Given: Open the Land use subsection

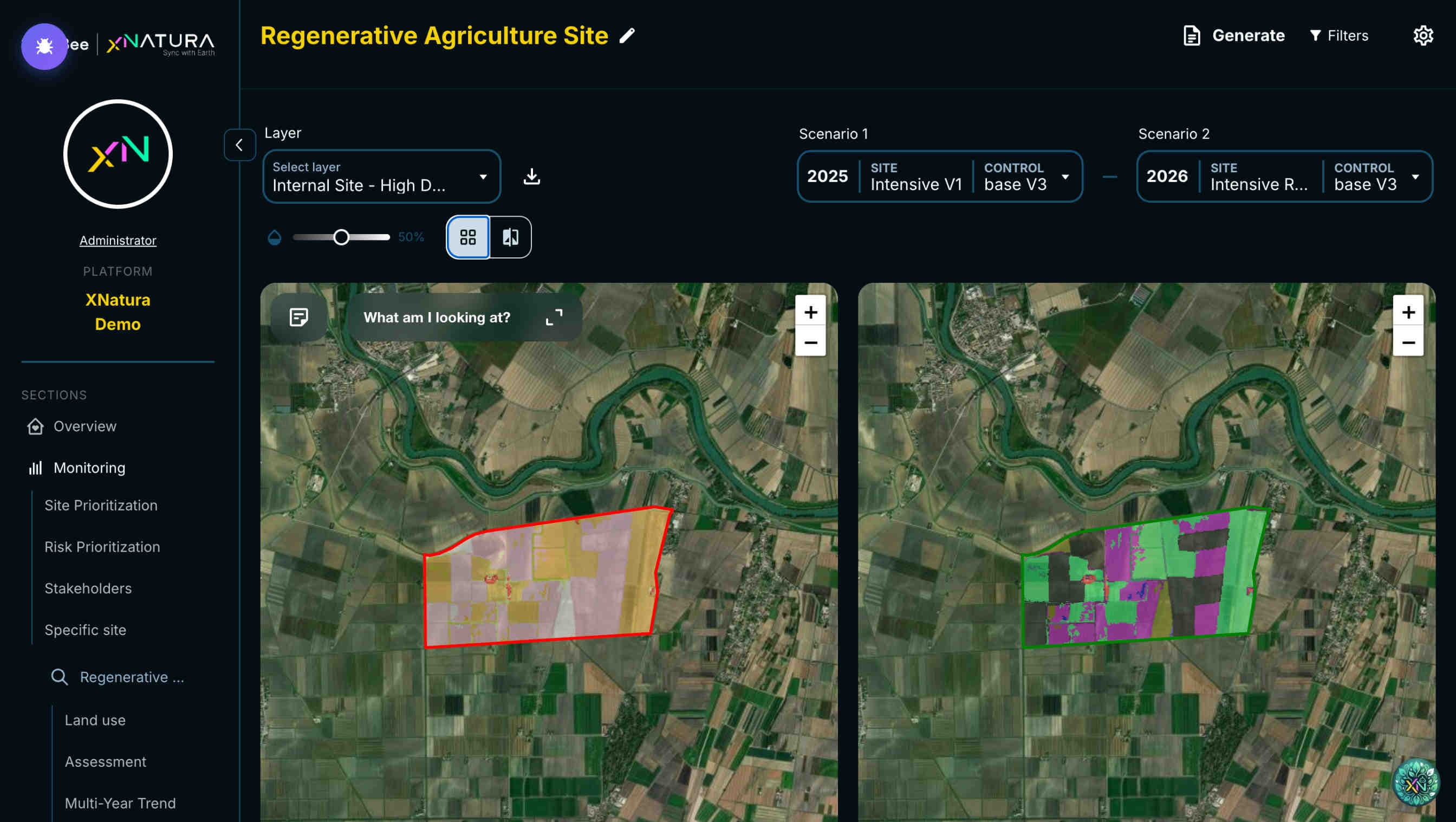Looking at the screenshot, I should [x=95, y=720].
